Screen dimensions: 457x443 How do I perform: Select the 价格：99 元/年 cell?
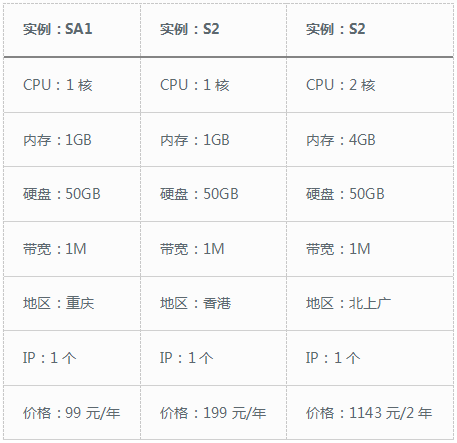(72, 413)
